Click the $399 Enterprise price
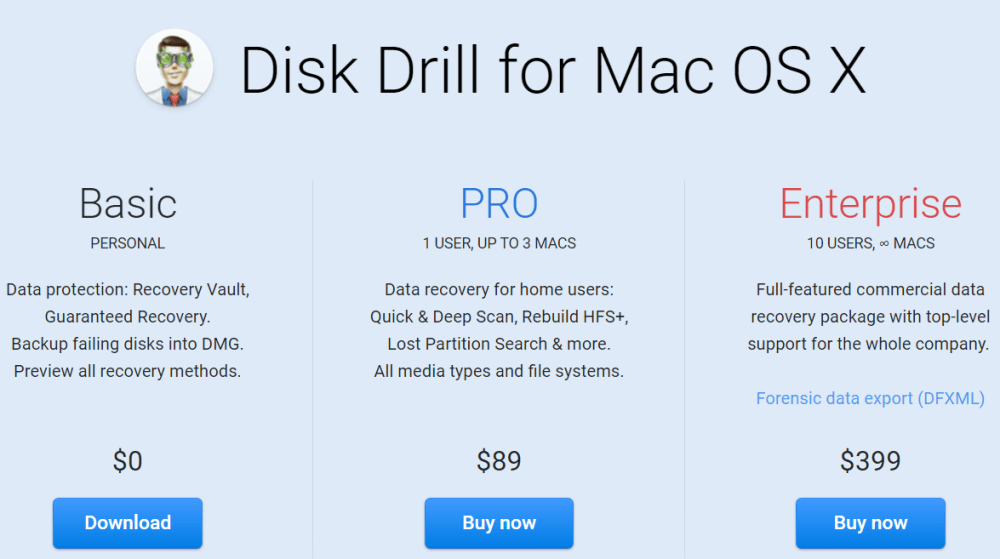 870,461
